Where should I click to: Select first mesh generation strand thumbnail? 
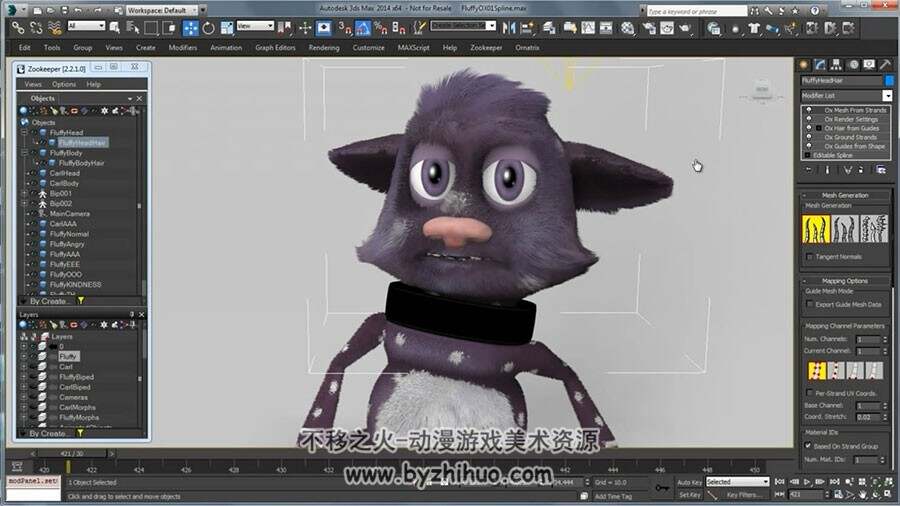(x=816, y=228)
